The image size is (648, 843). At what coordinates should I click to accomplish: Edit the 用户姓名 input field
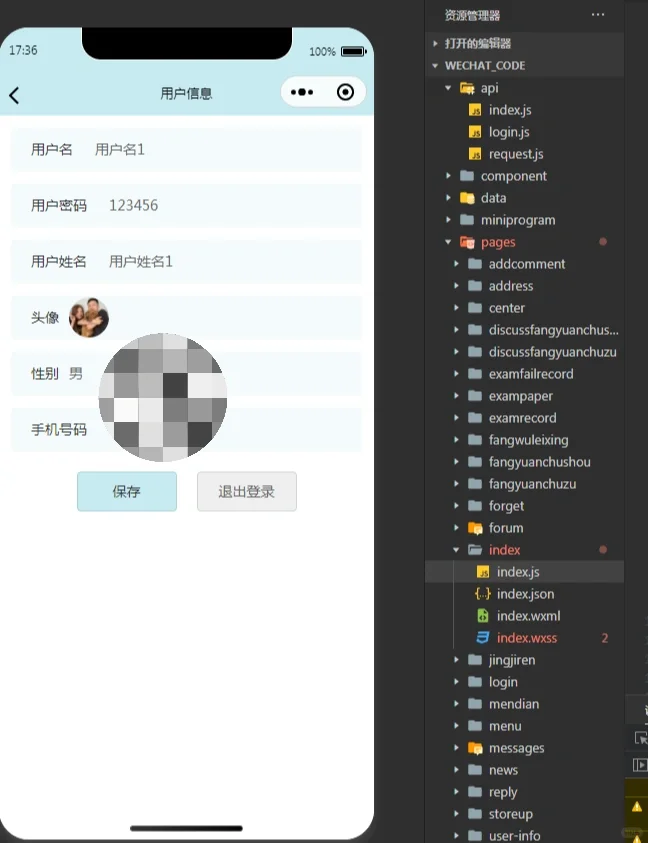186,262
